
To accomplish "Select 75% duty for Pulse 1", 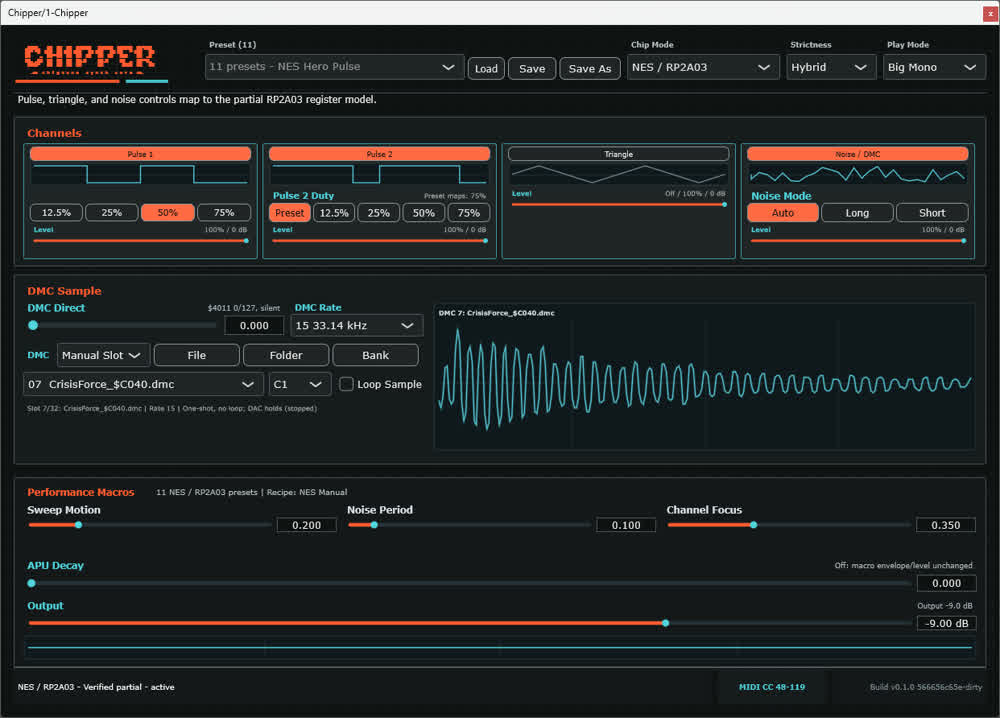I will (224, 212).
